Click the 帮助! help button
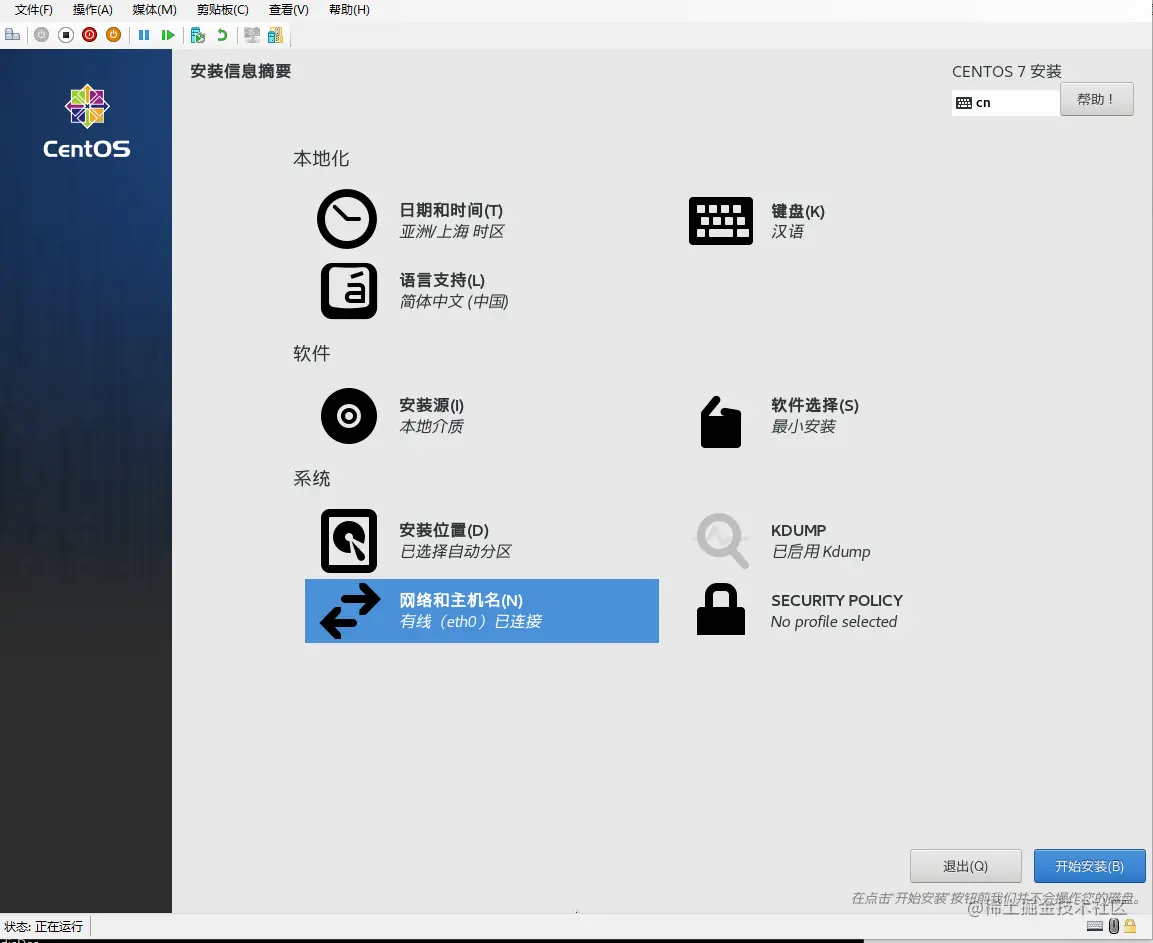 point(1096,99)
